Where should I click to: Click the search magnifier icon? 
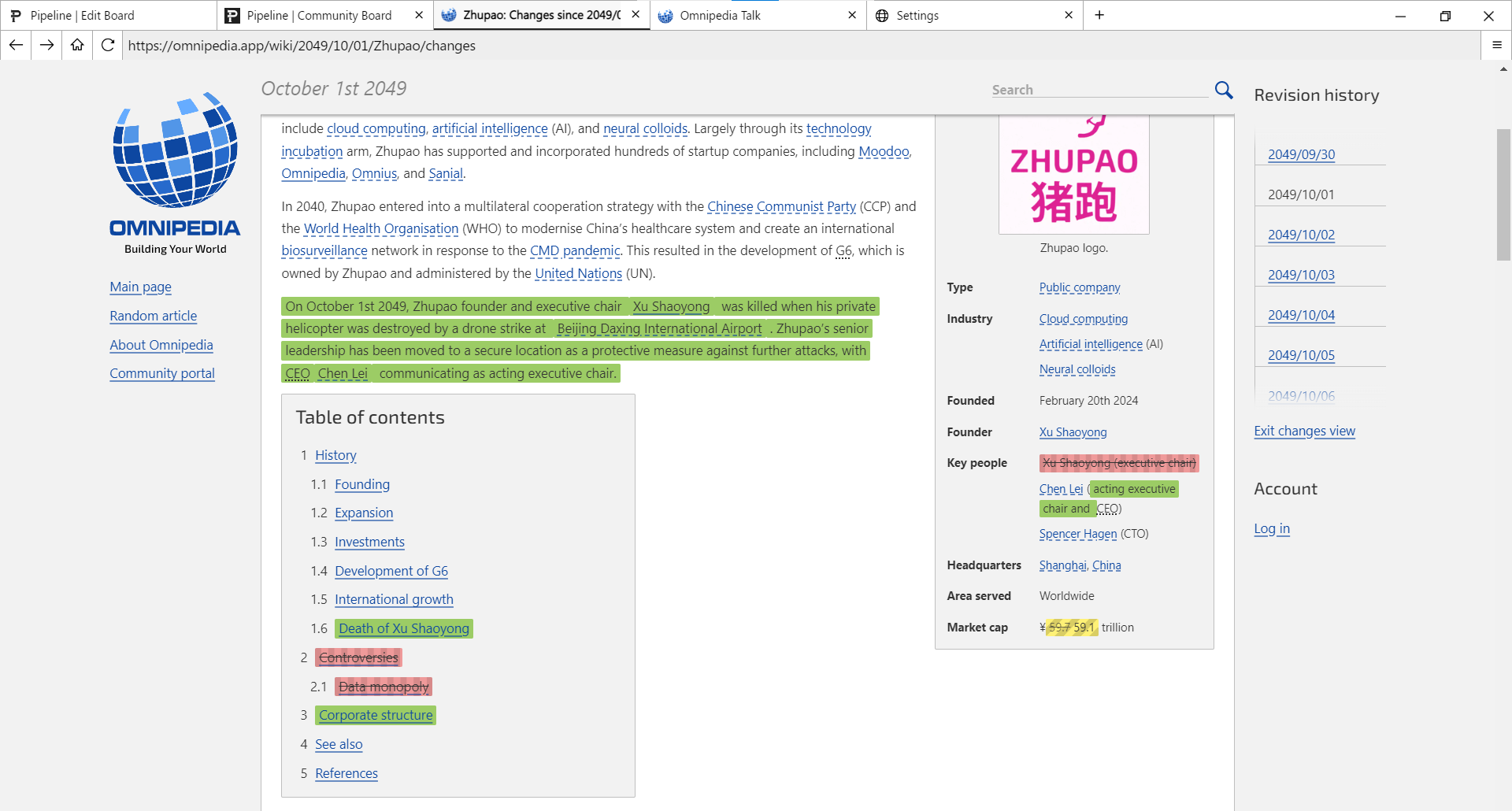pos(1223,90)
